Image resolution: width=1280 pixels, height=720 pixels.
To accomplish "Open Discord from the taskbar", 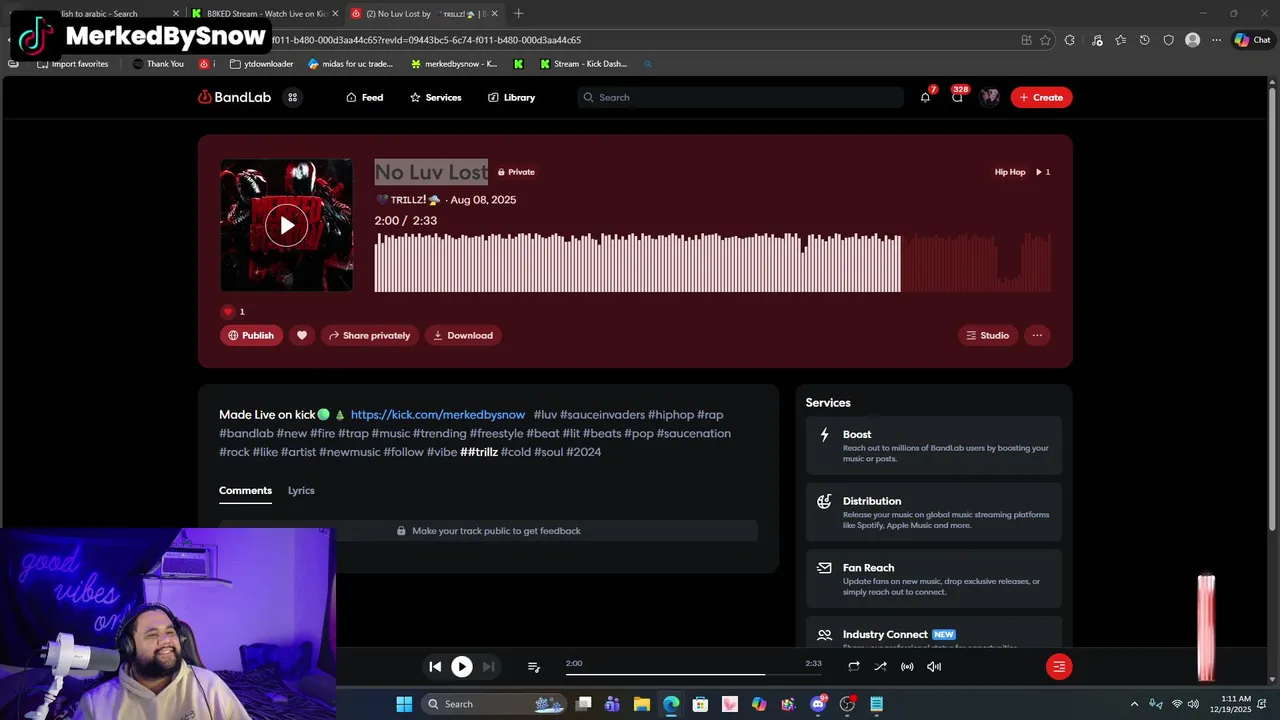I will click(x=818, y=704).
